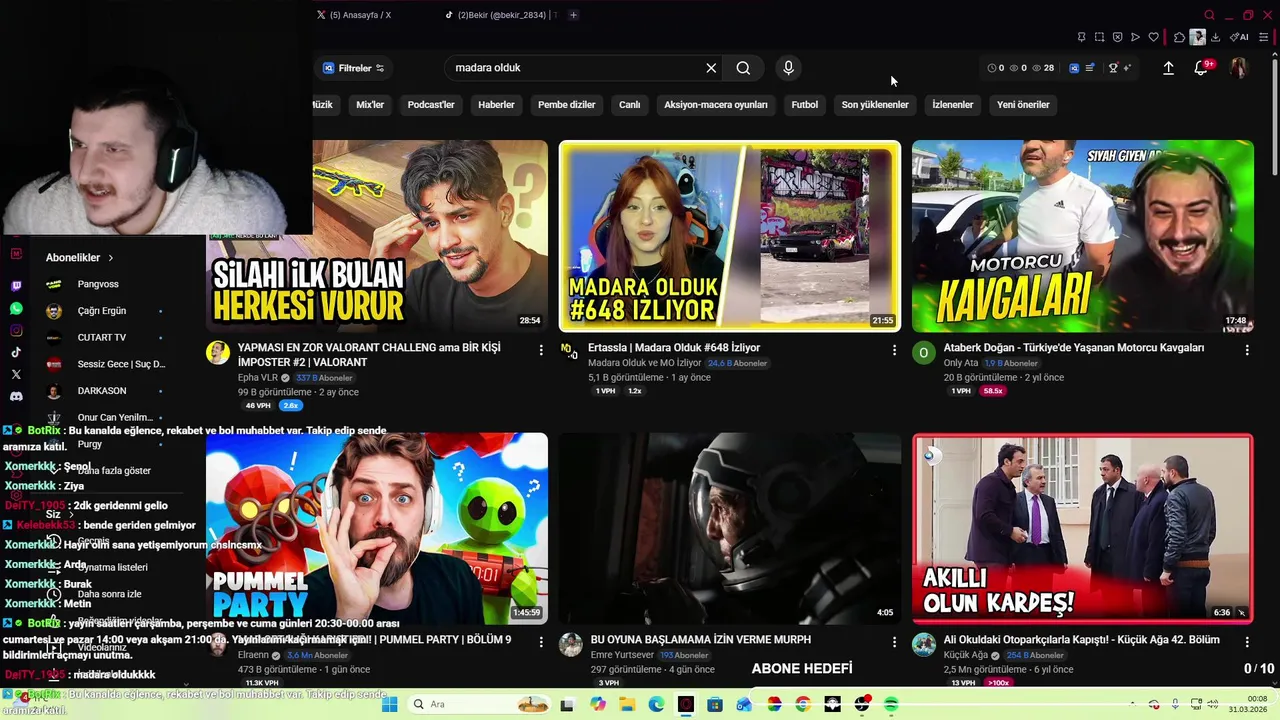1280x720 pixels.
Task: Open options menu for Ataberk Doğan video
Action: click(x=1247, y=350)
